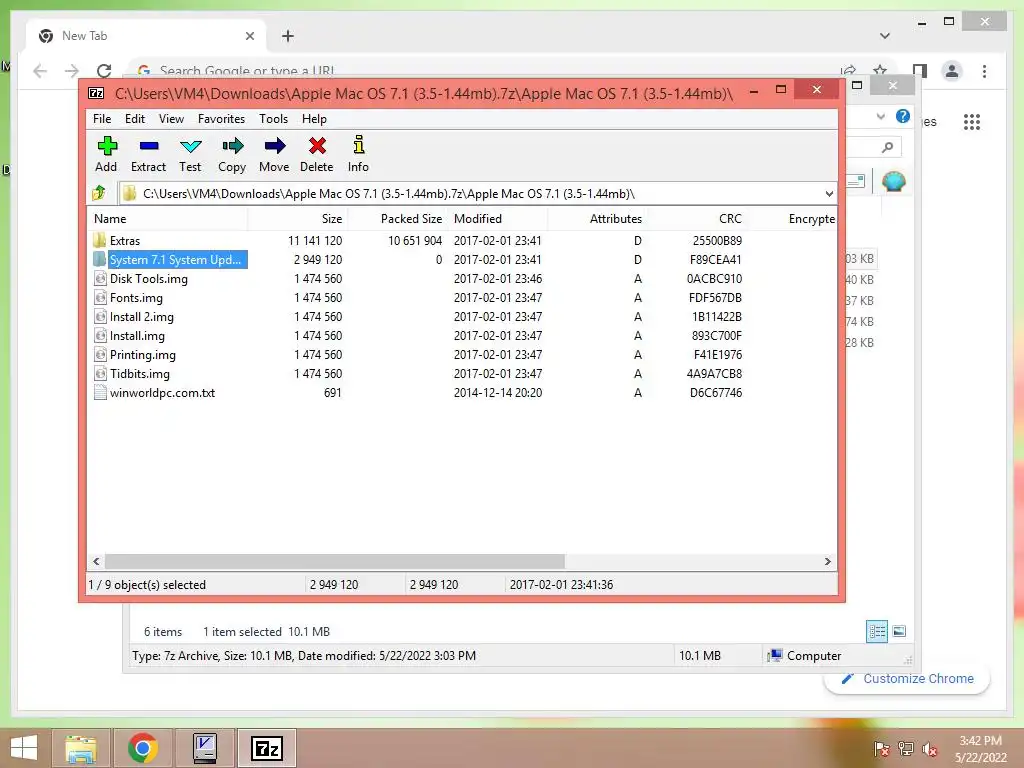Click Customize Chrome button
The image size is (1024, 768).
click(907, 679)
